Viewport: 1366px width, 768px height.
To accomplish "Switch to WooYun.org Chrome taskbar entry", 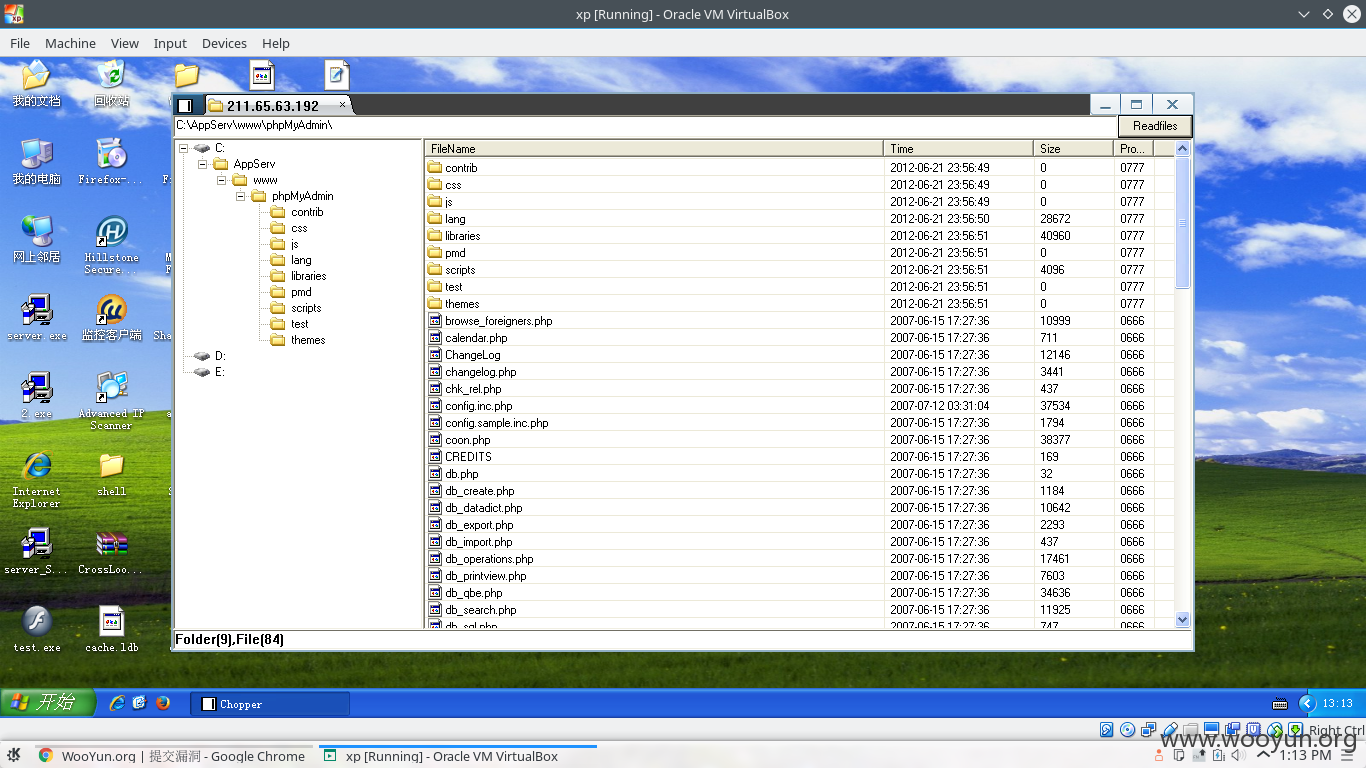I will tap(172, 756).
